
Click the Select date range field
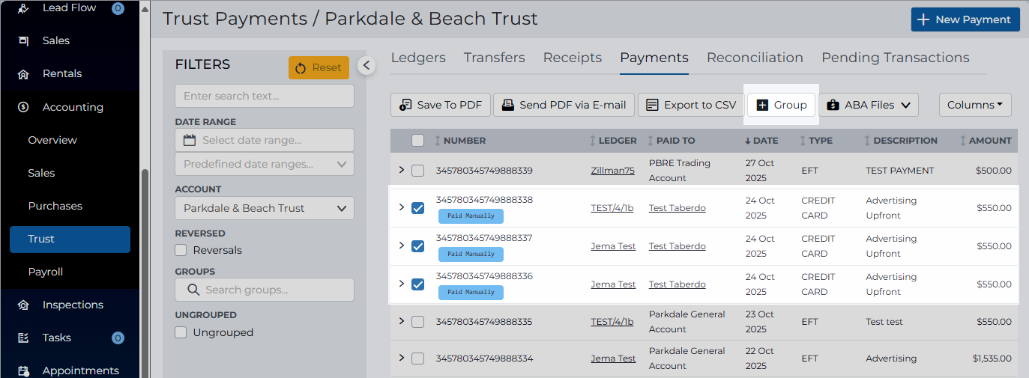point(264,140)
